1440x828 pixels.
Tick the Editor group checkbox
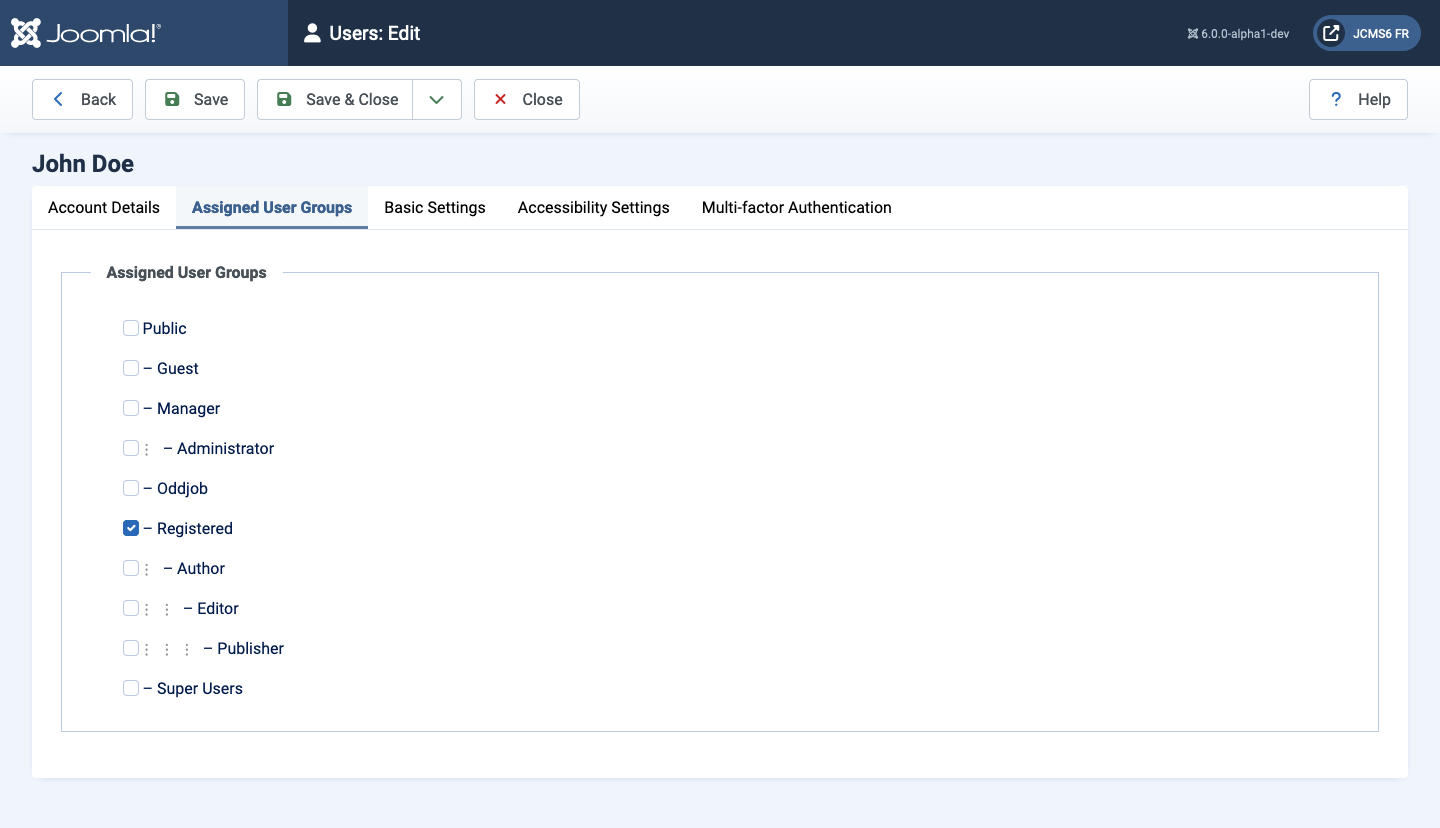pyautogui.click(x=131, y=608)
